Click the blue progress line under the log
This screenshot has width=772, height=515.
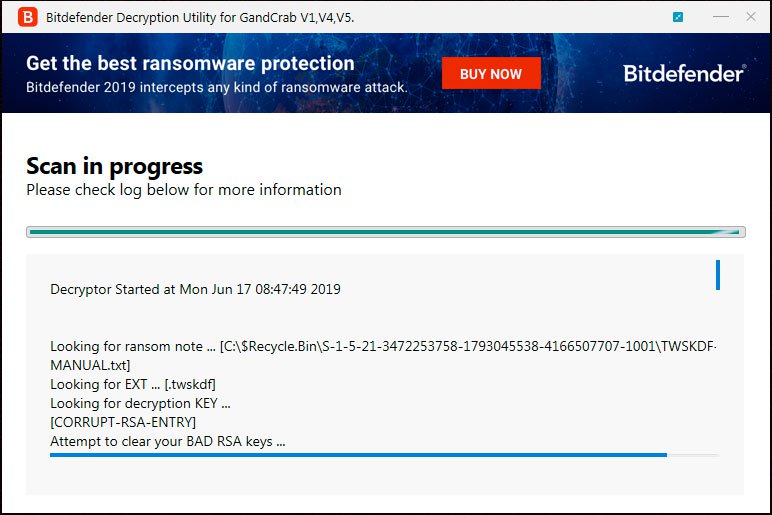358,455
